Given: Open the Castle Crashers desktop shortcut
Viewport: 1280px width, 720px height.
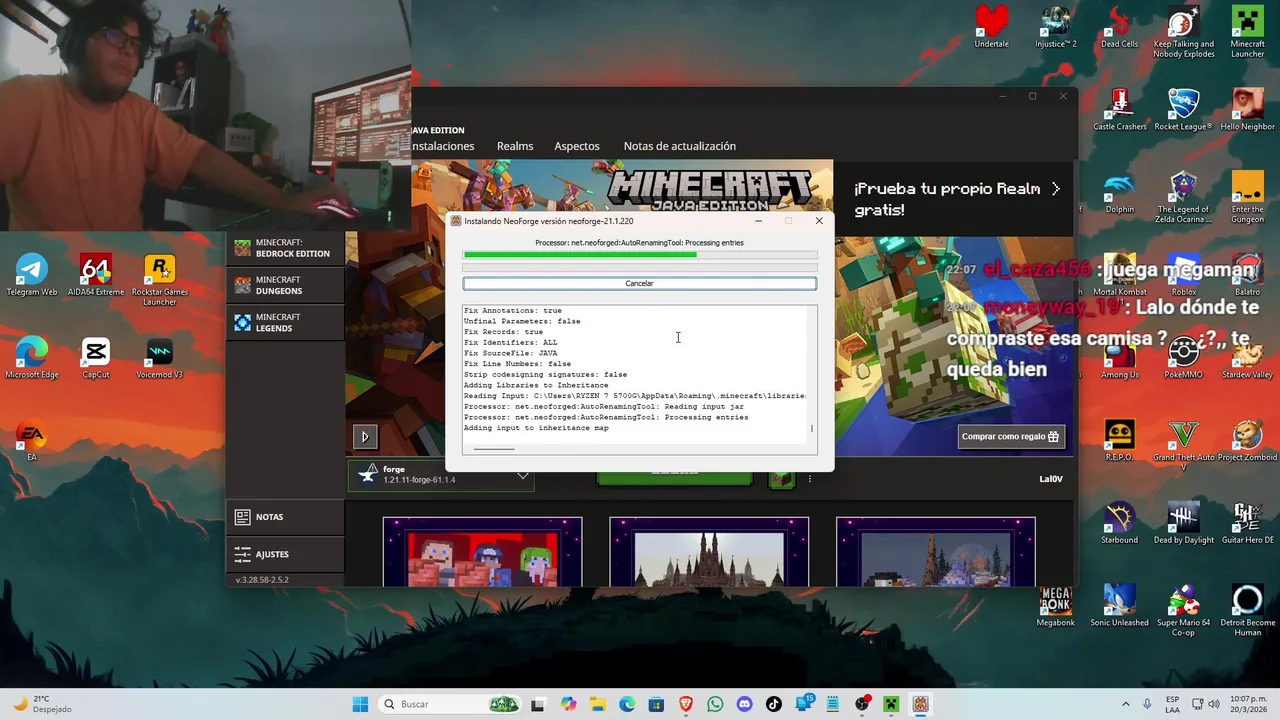Looking at the screenshot, I should point(1119,110).
